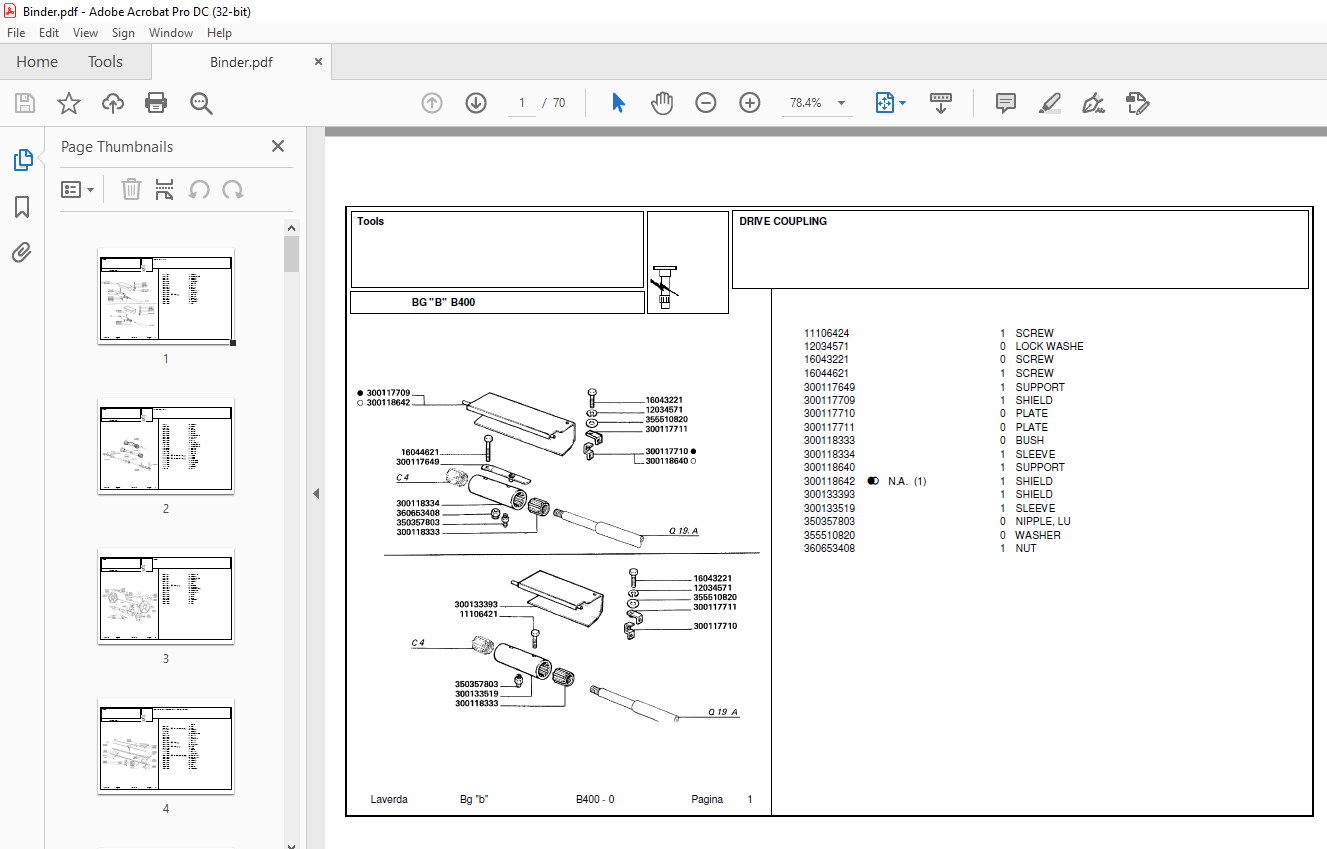Click the Page Thumbnails panel title
This screenshot has width=1327, height=849.
click(117, 147)
